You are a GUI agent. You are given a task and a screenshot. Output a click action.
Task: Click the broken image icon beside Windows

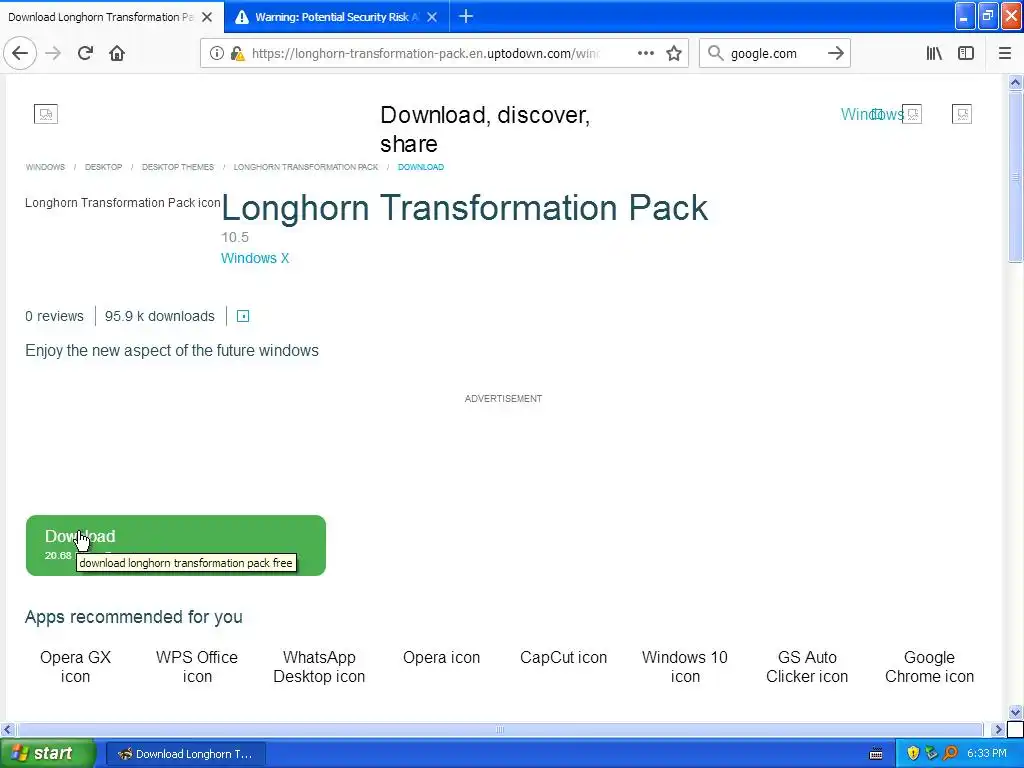(x=912, y=114)
